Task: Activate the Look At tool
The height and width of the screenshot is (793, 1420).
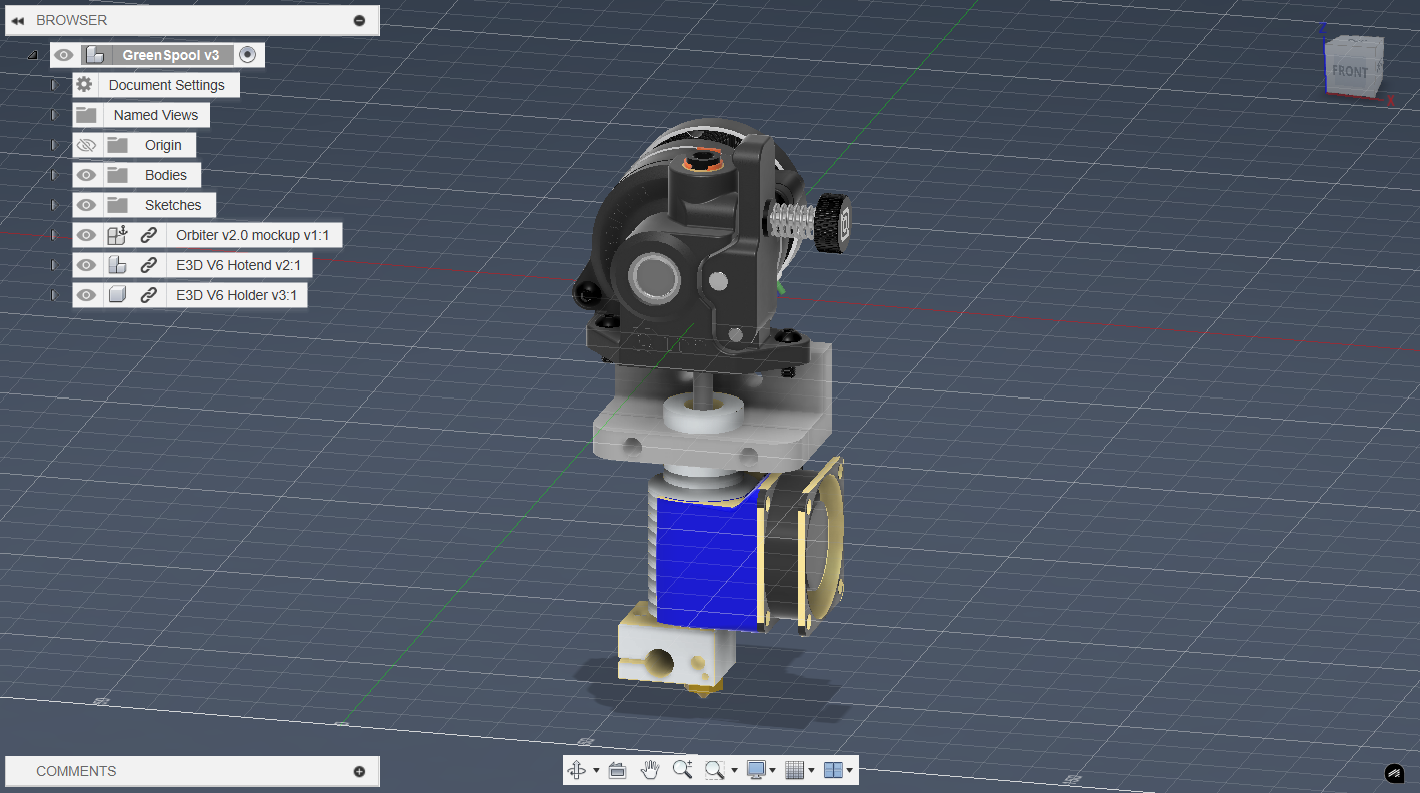Action: pyautogui.click(x=617, y=770)
